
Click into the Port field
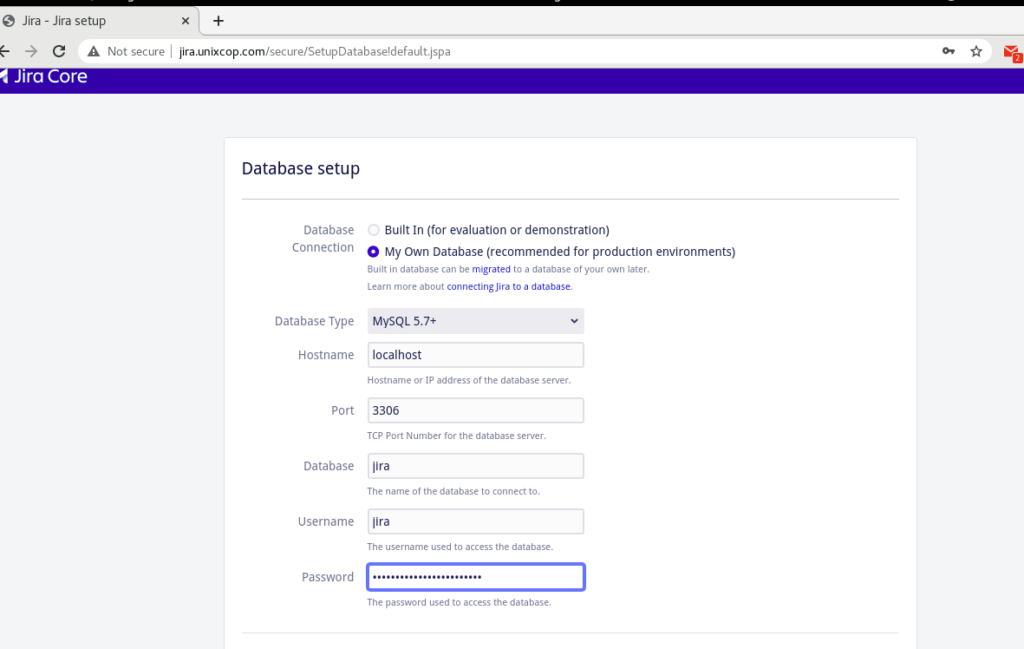click(x=475, y=410)
